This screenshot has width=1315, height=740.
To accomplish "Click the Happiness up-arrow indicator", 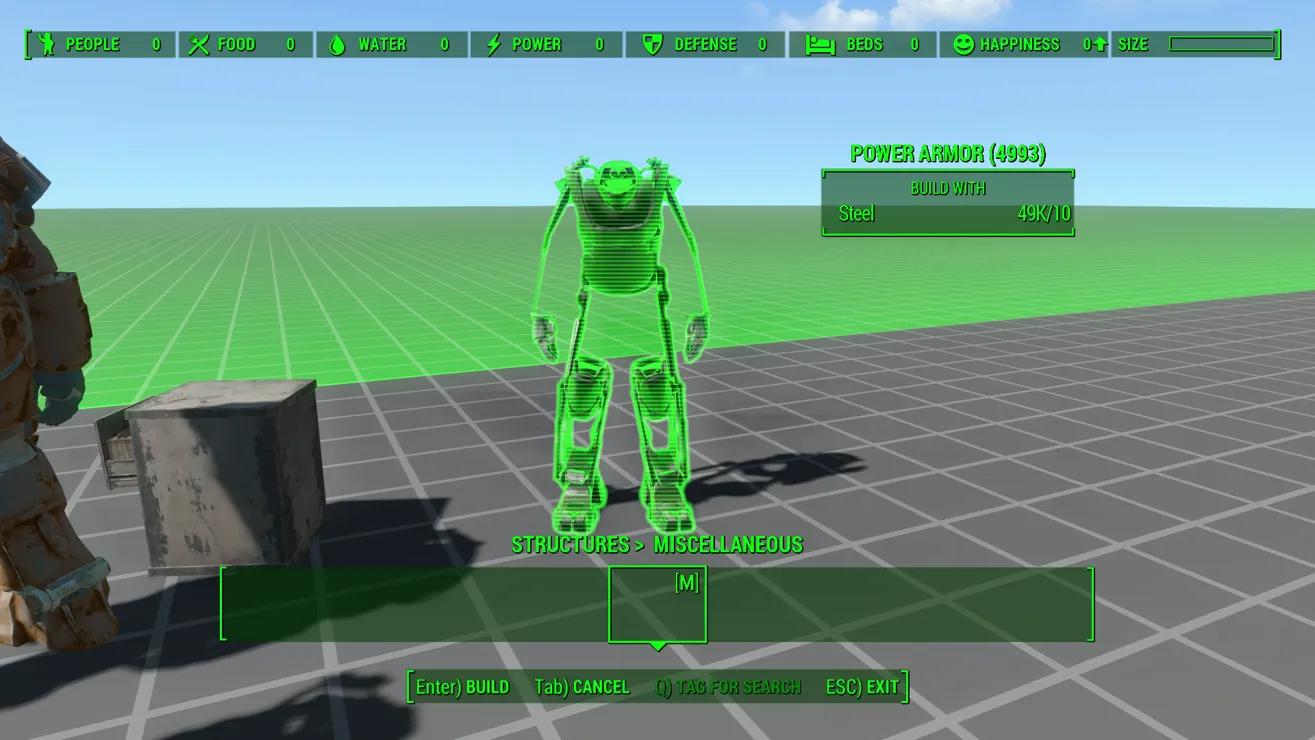I will click(x=1100, y=44).
